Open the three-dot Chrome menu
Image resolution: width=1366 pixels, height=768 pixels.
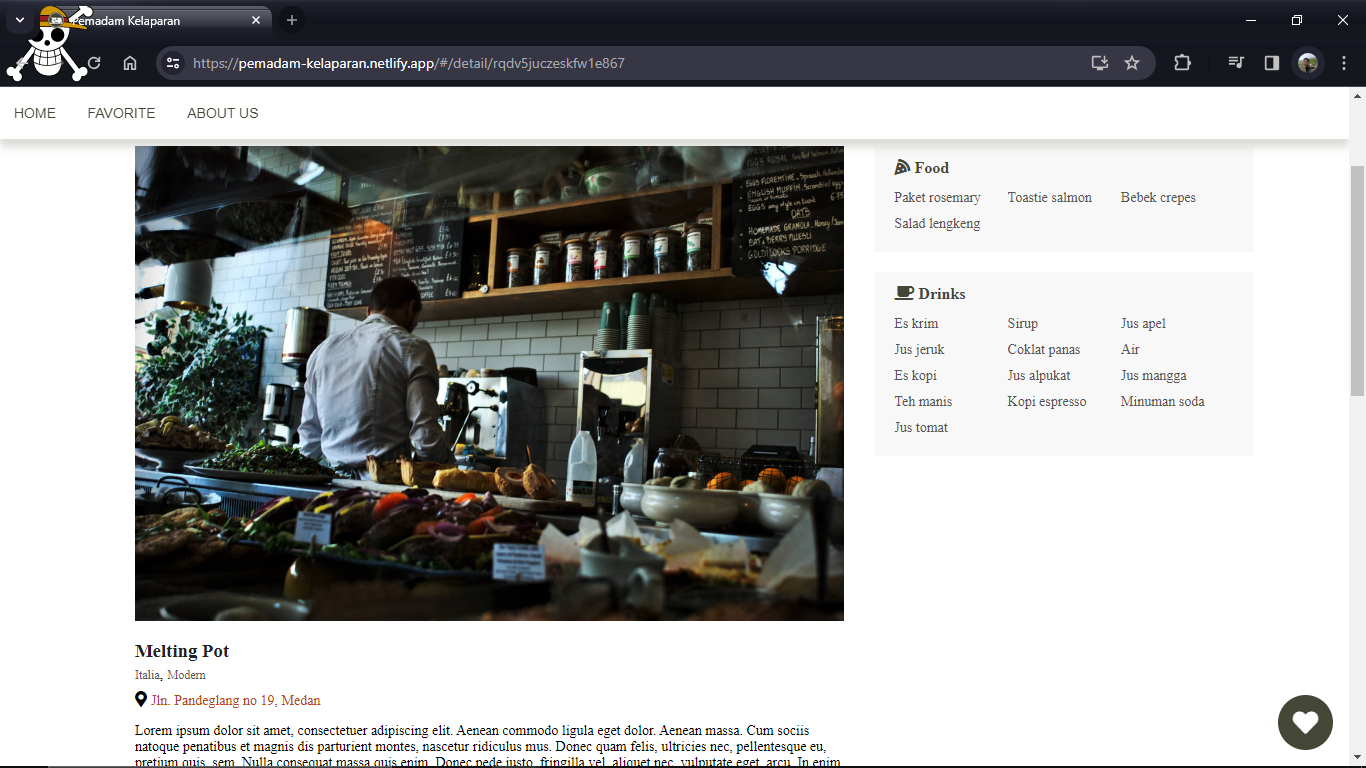pos(1344,63)
